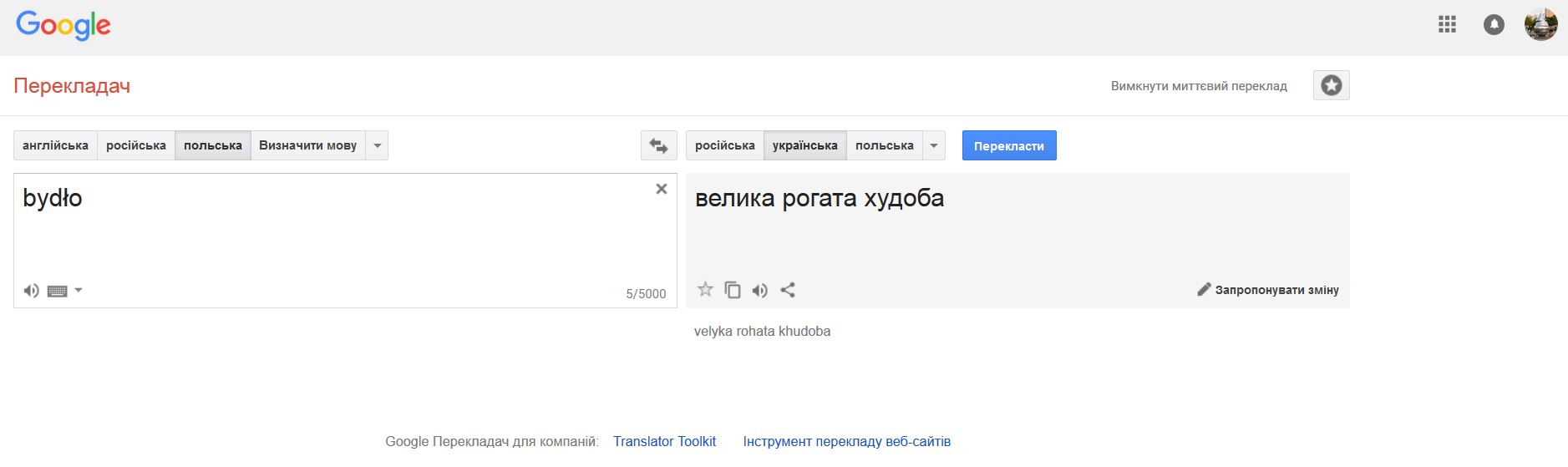Open the Translator Toolkit link
This screenshot has height=467, width=1568.
[x=664, y=441]
